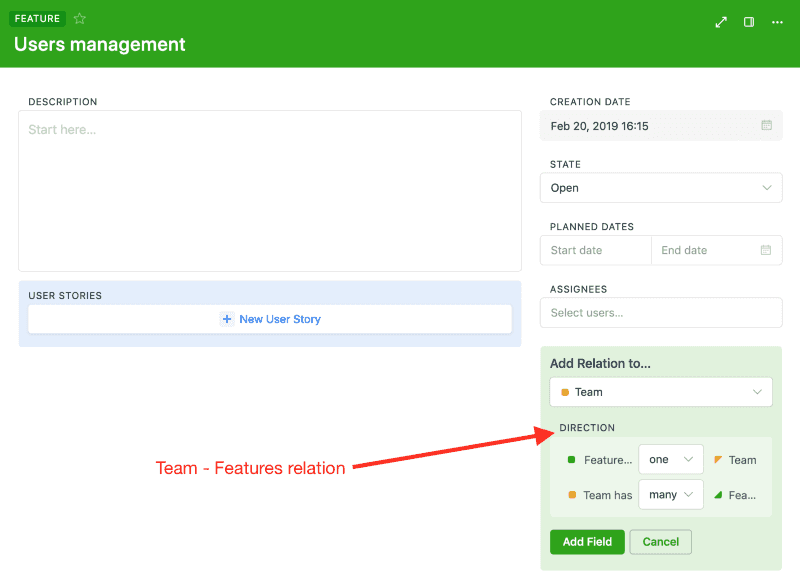Screen dimensions: 800x587
Task: Open the many cardinality selector for Team has
Action: [x=670, y=494]
